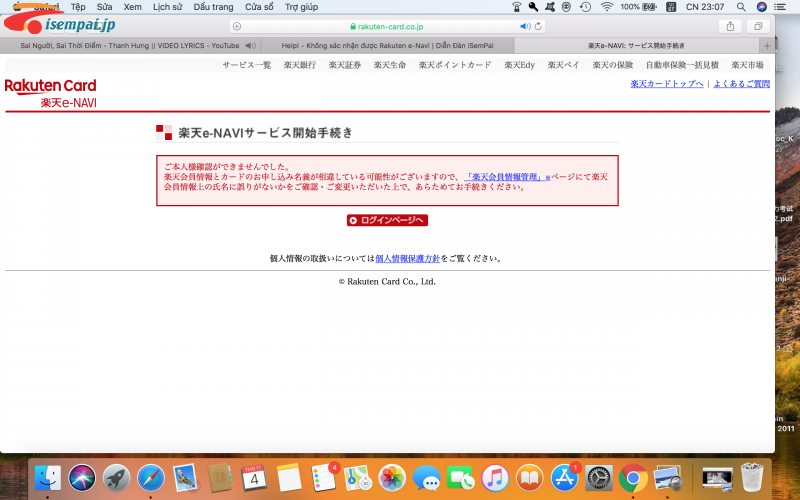Open the Lịch sử menu
Image resolution: width=800 pixels, height=500 pixels.
(x=167, y=7)
